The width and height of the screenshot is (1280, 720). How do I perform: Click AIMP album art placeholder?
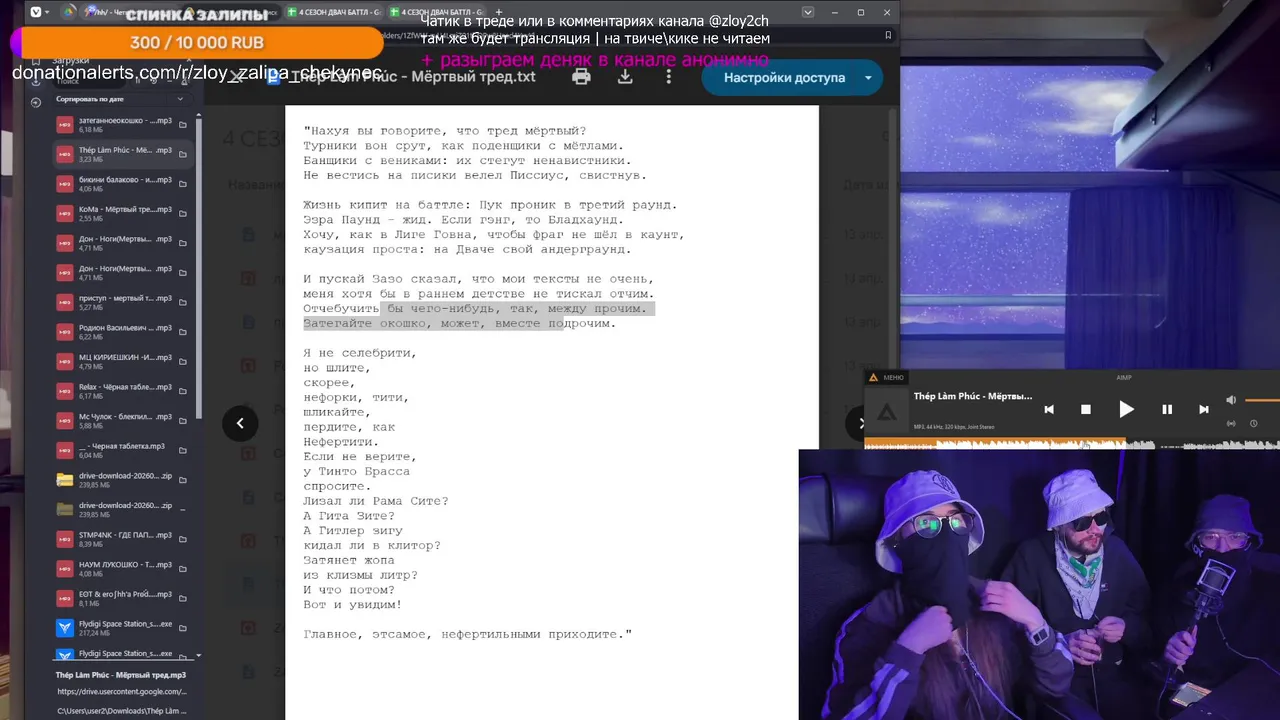coord(886,412)
